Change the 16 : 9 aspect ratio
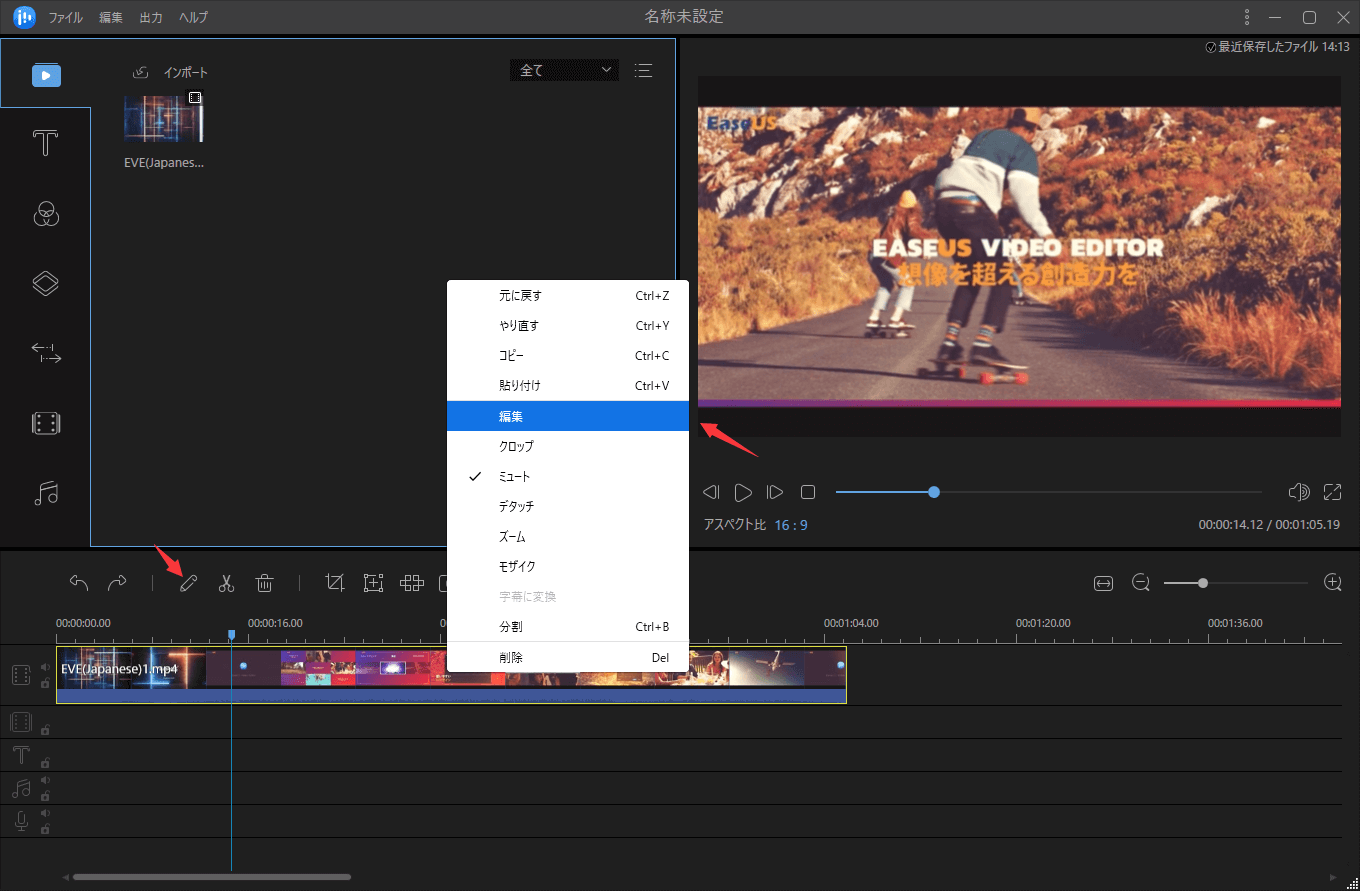The width and height of the screenshot is (1360, 891). 791,525
